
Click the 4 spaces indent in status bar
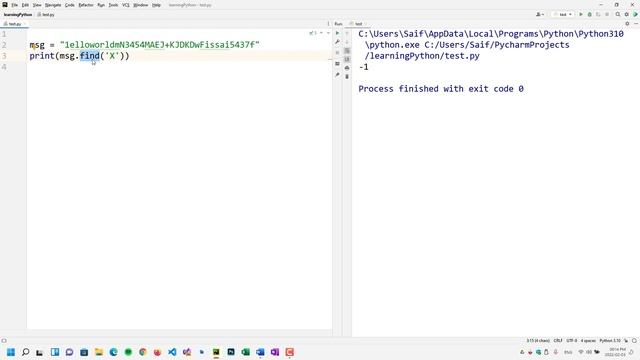pos(588,340)
